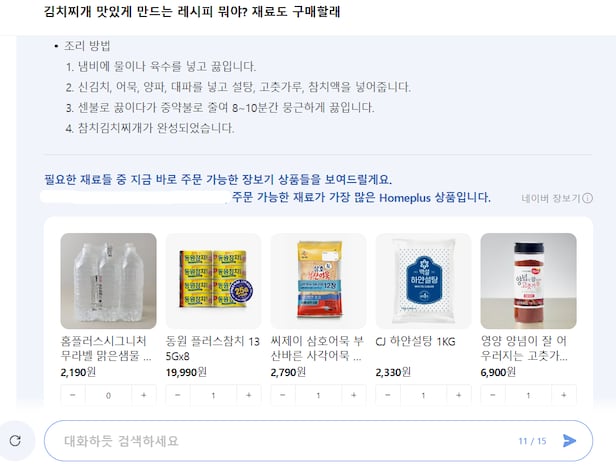Decrease quantity of 영양 고춧가루
616x466 pixels.
(x=493, y=395)
